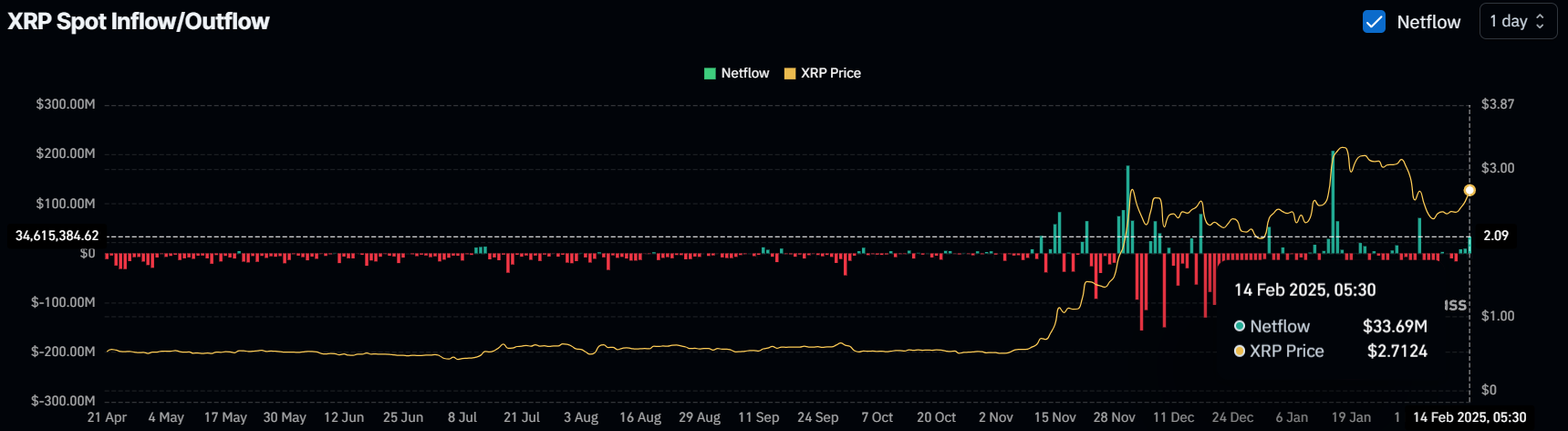The height and width of the screenshot is (431, 1568).
Task: Click the 34,615,384.62 crosshair value label
Action: point(57,236)
